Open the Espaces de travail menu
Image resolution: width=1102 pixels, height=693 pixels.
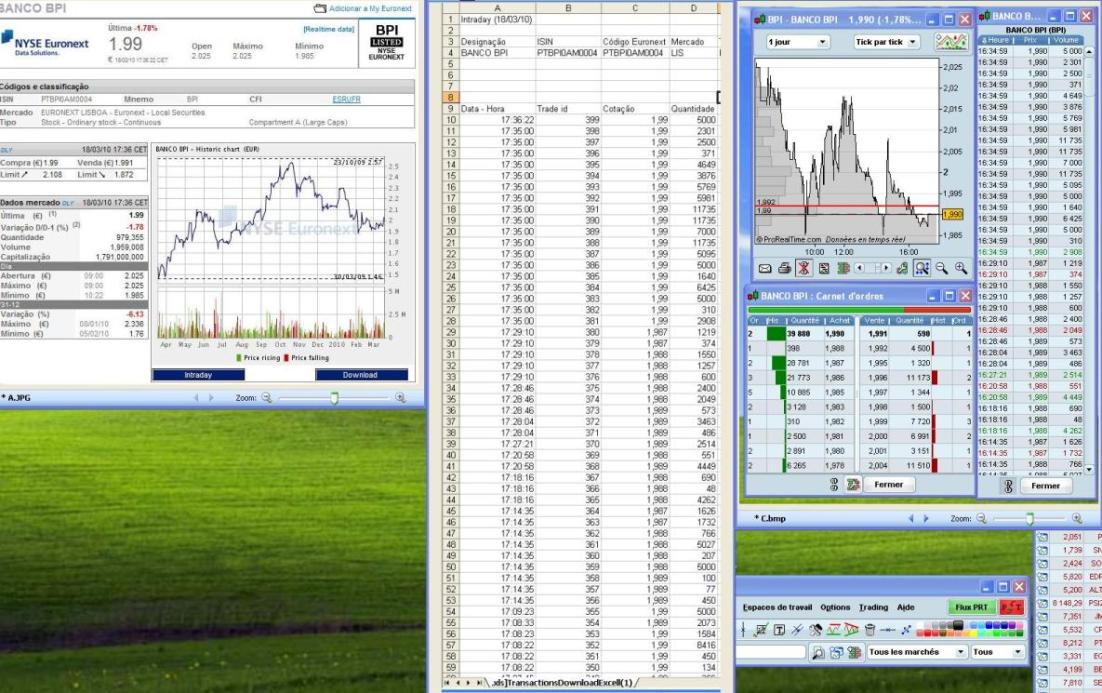click(777, 607)
